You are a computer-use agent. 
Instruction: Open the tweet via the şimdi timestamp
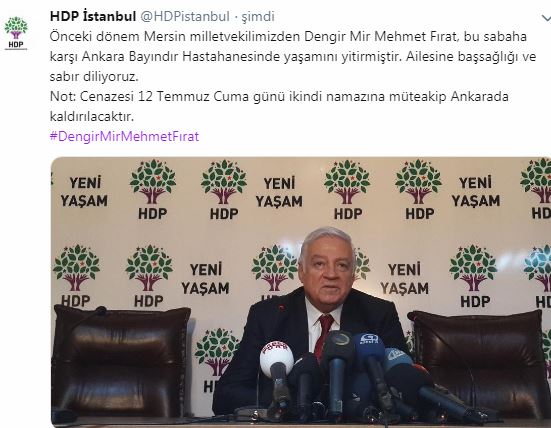point(258,17)
